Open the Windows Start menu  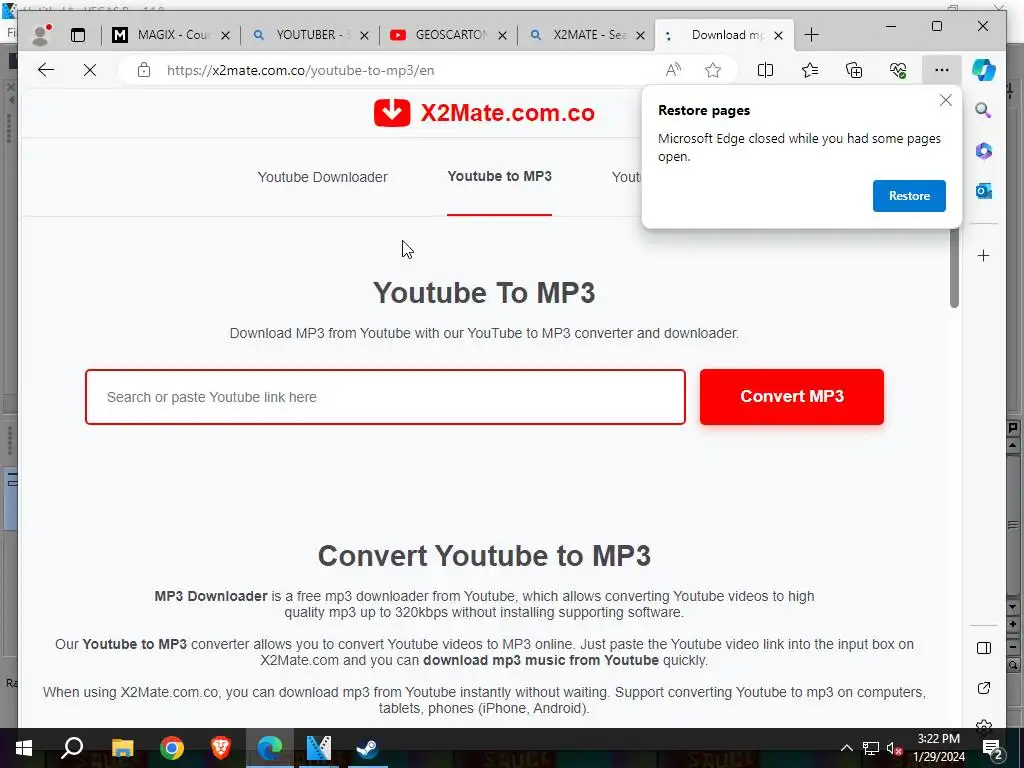(x=24, y=748)
